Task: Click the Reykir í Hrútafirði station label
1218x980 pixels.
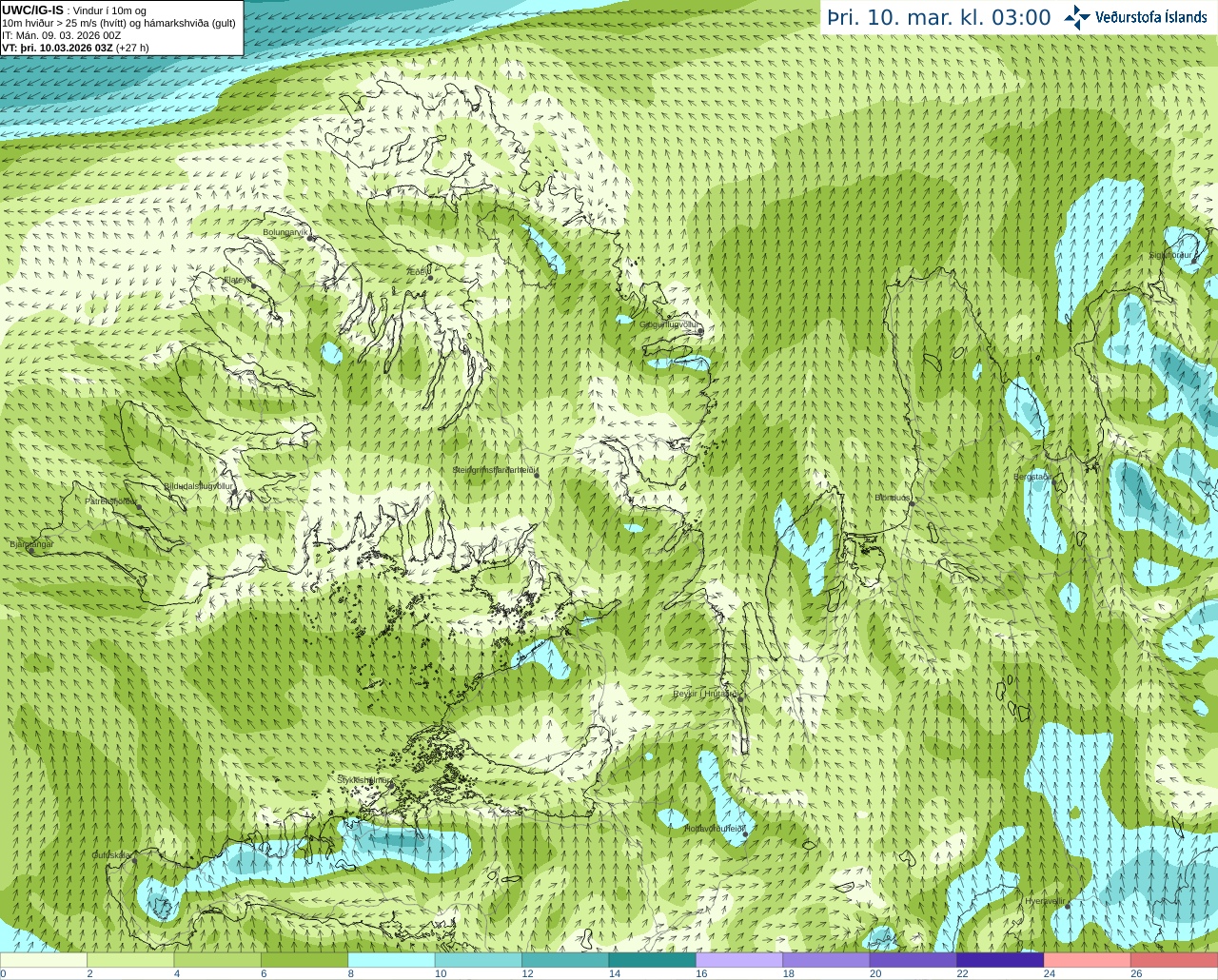Action: tap(706, 694)
